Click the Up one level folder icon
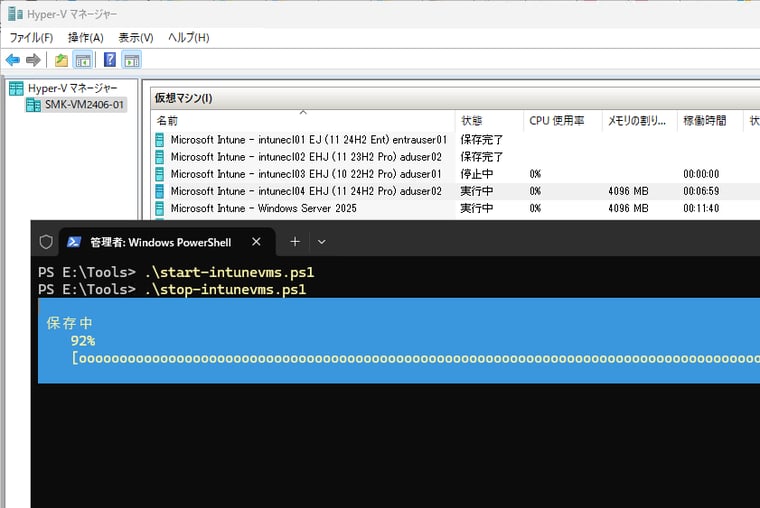 tap(61, 60)
